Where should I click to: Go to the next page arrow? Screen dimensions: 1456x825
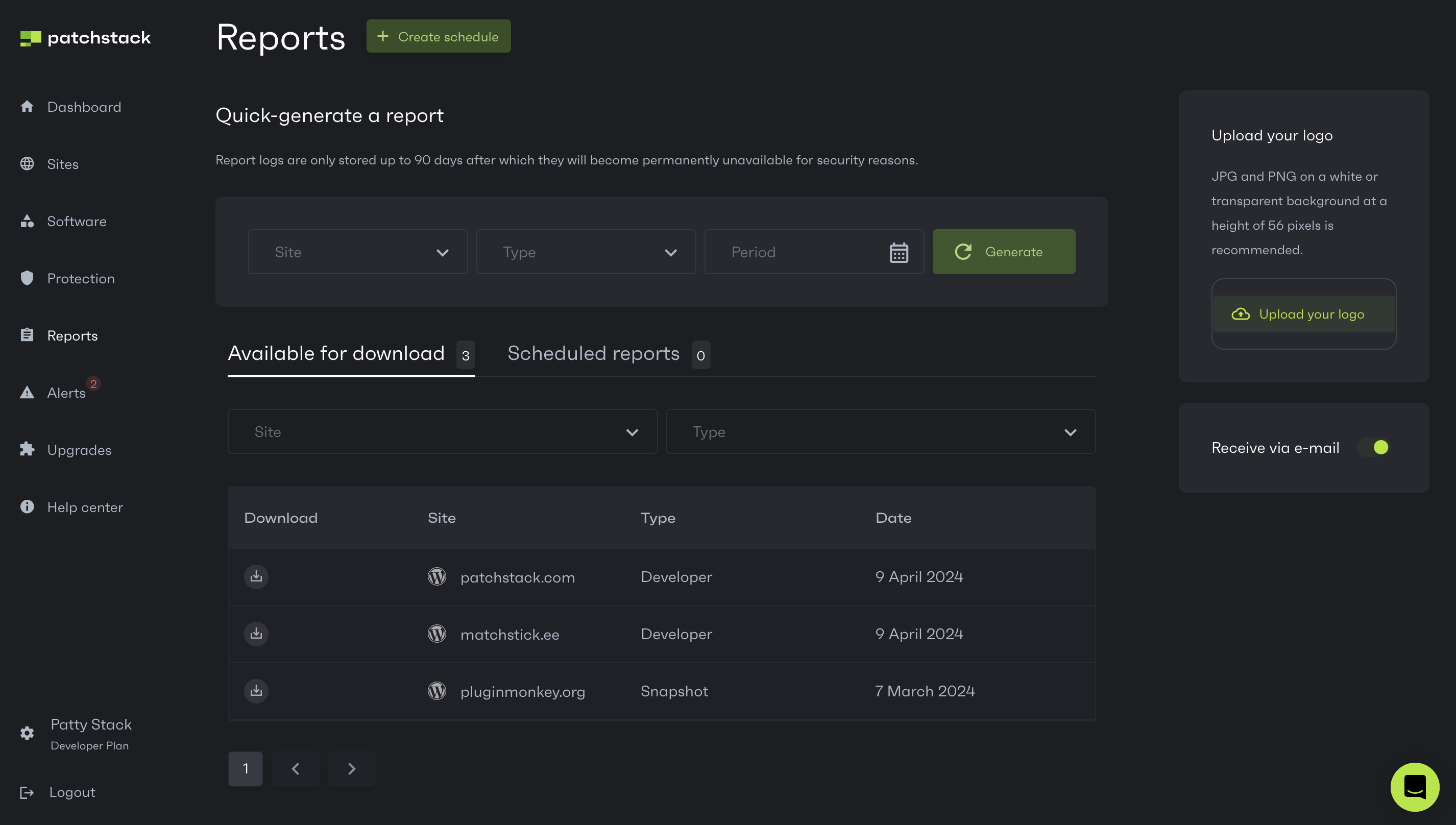coord(351,769)
